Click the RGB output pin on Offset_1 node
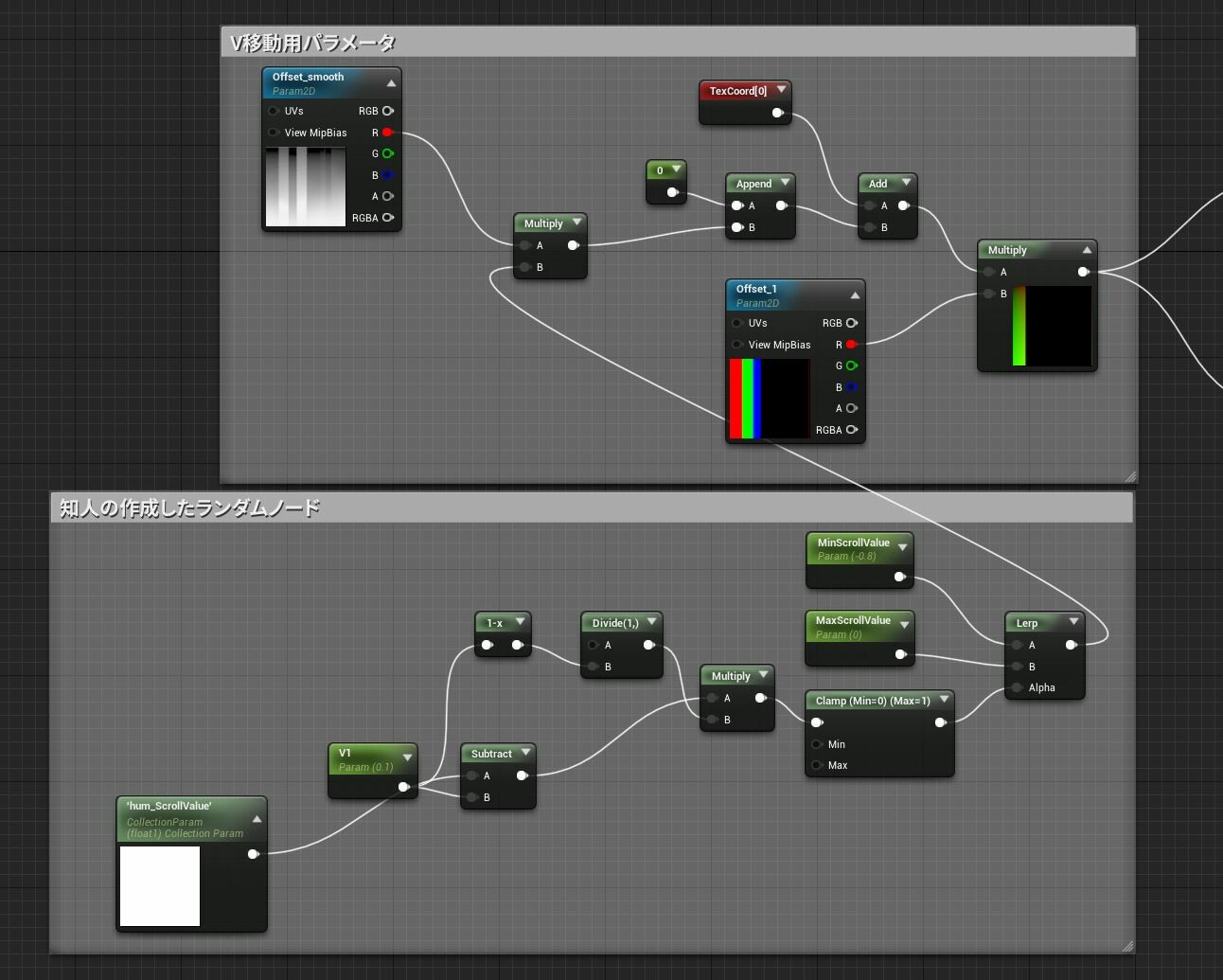 tap(851, 323)
